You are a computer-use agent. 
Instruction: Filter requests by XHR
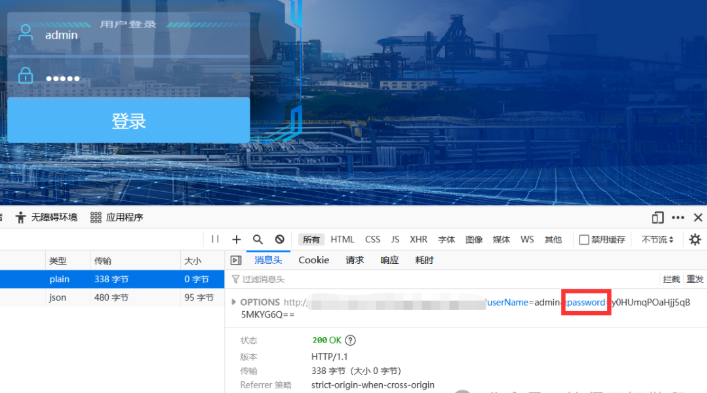[418, 239]
